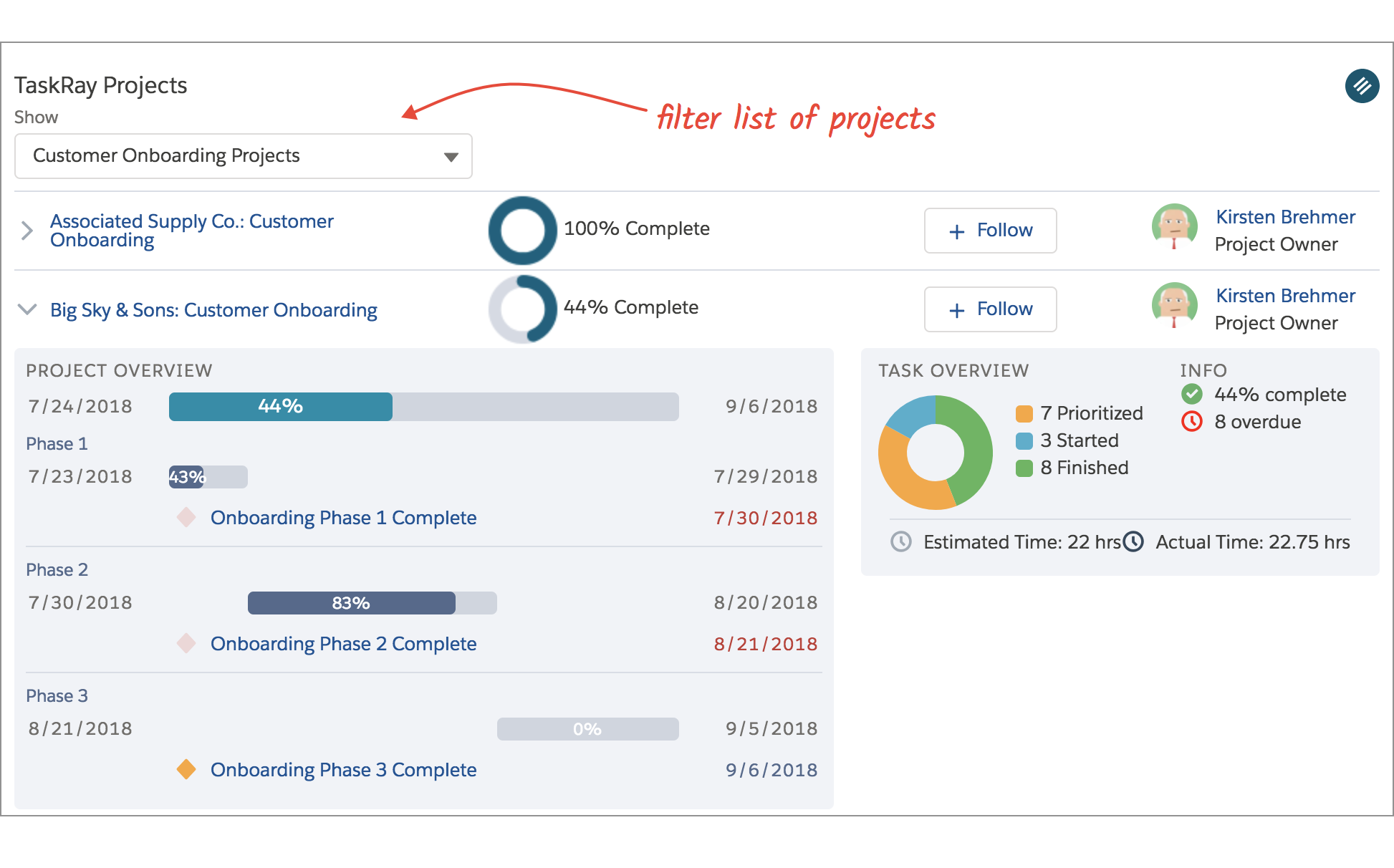Click the Actual Time clock icon
1394x868 pixels.
coord(1133,541)
